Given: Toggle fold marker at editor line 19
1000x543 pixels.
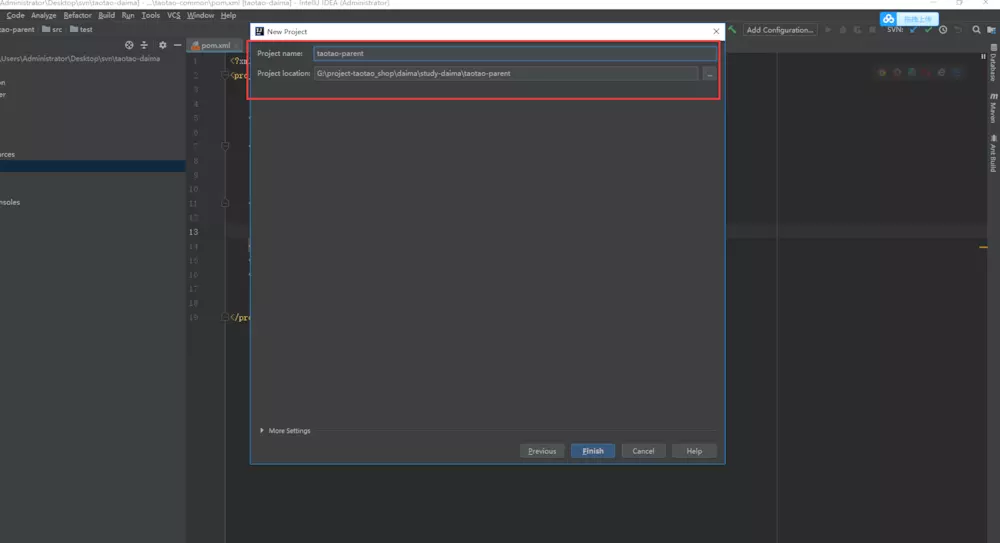Looking at the screenshot, I should click(x=225, y=317).
